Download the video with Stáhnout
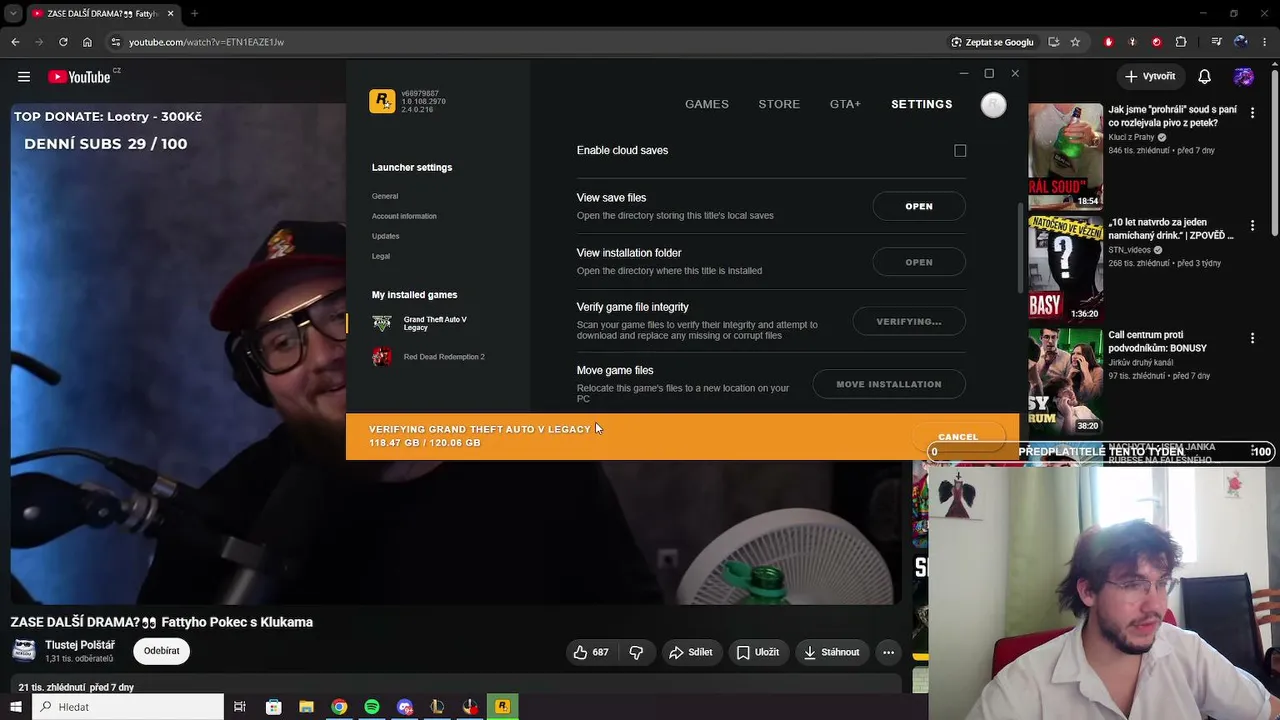1280x720 pixels. (832, 652)
